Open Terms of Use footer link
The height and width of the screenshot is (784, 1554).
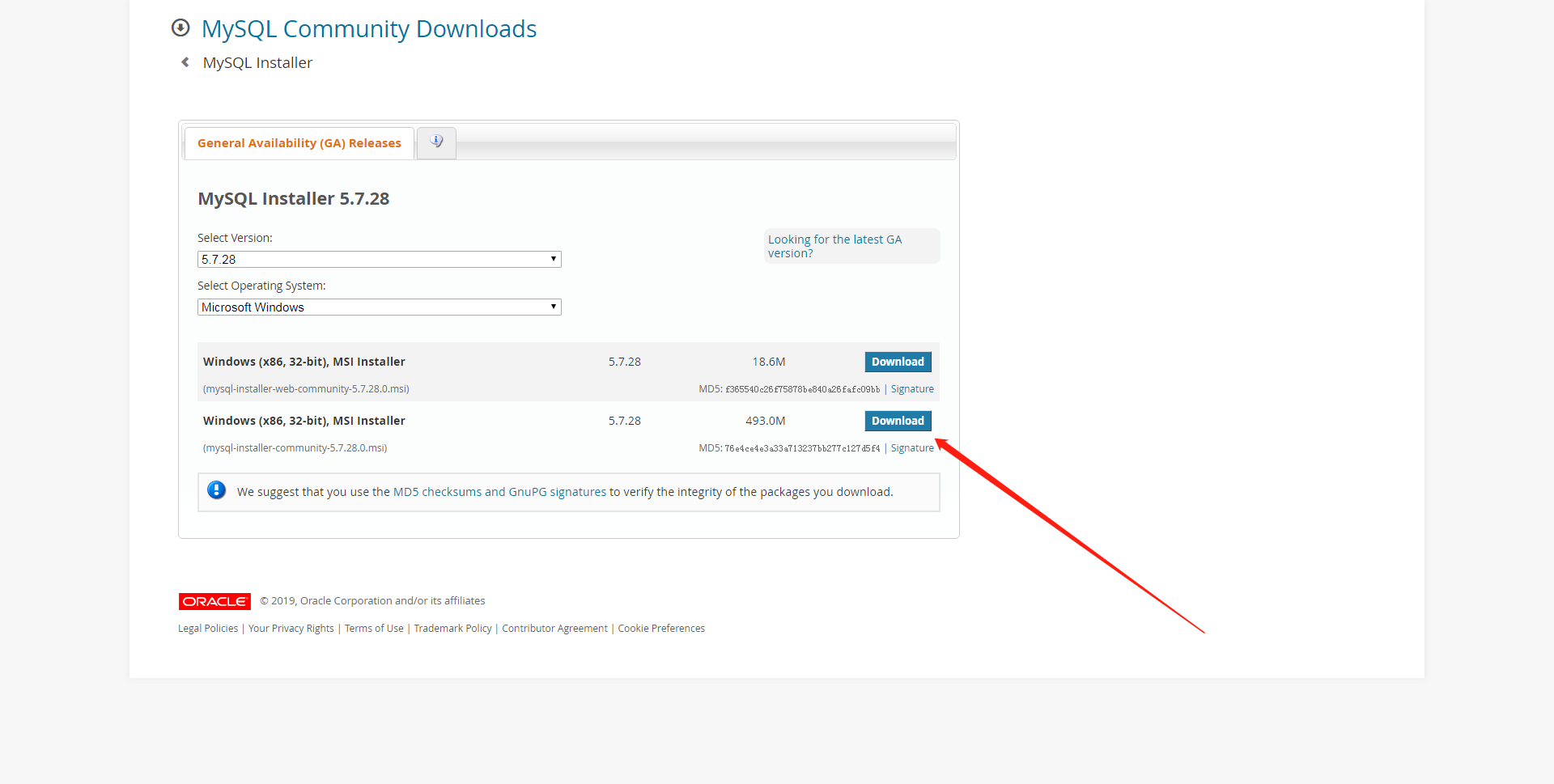point(374,629)
